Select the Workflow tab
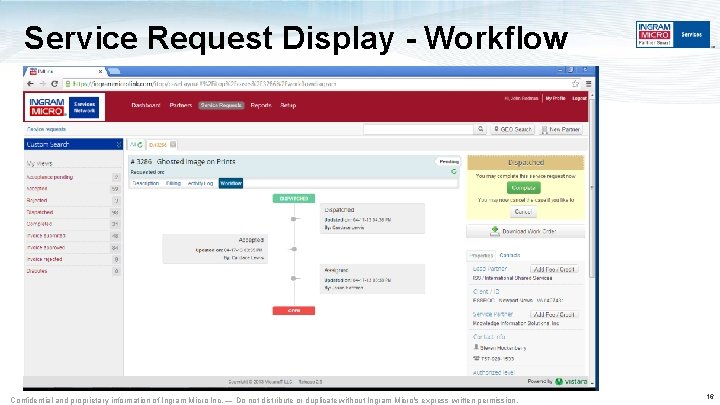This screenshot has width=720, height=405. (231, 183)
